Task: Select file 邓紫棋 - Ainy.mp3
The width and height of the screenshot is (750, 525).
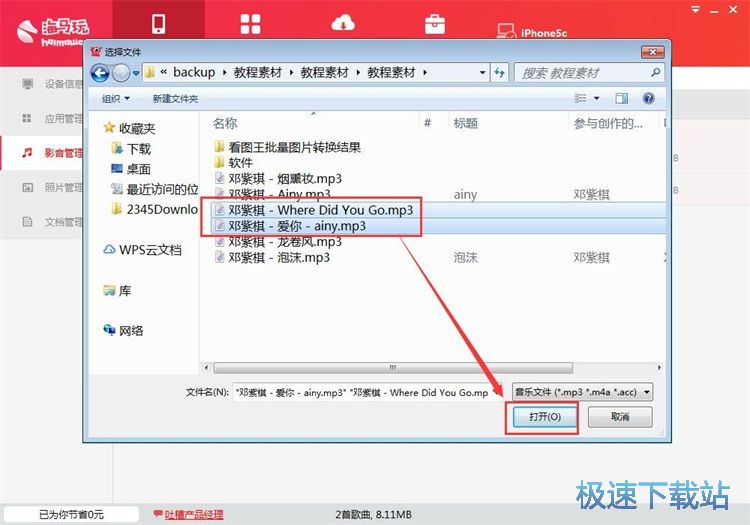Action: 273,194
